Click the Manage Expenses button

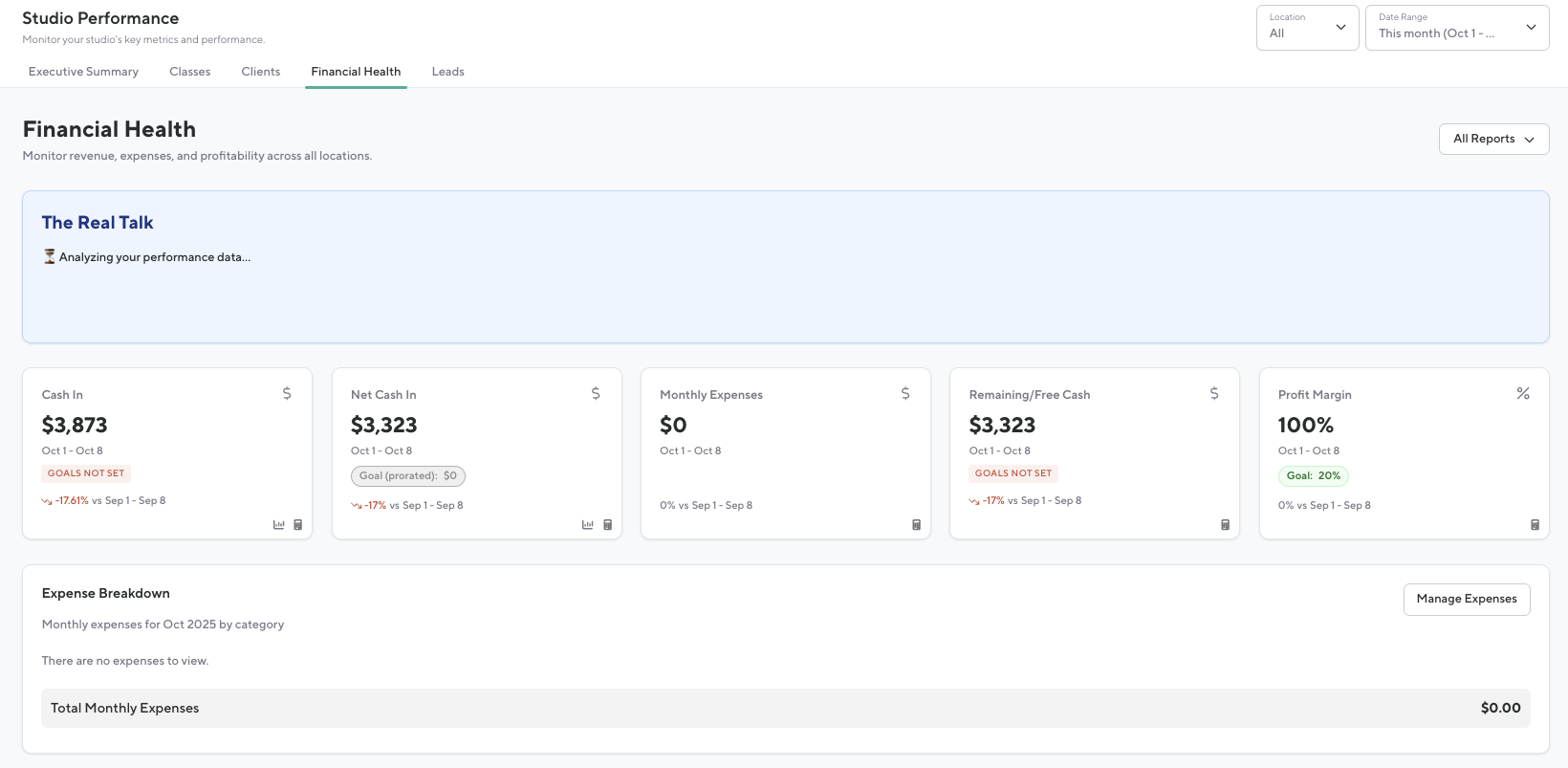(1466, 599)
